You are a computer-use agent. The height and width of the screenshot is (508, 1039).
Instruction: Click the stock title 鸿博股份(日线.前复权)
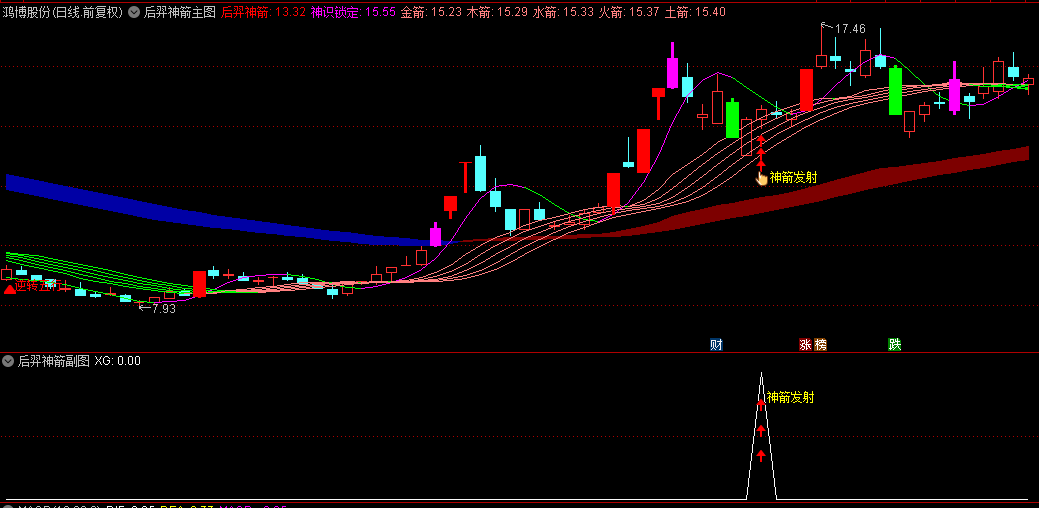pyautogui.click(x=63, y=11)
